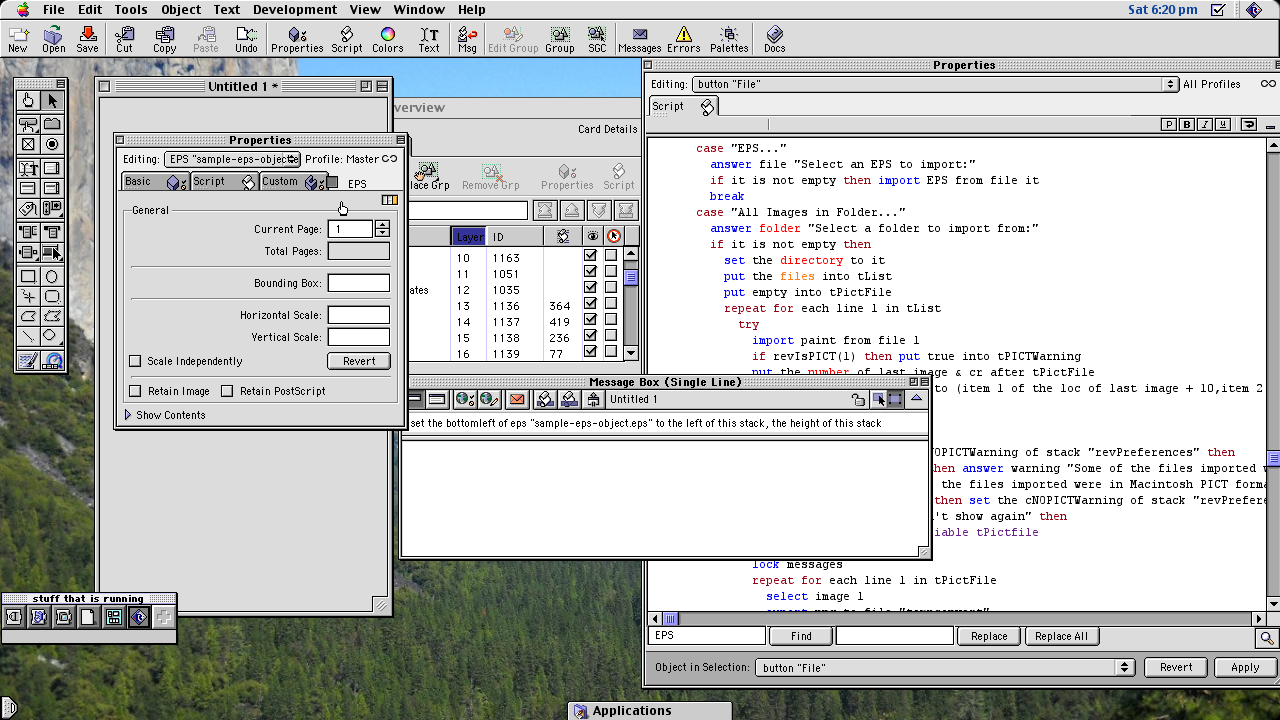Screen dimensions: 1280x720
Task: Click the lock icon in Message Box
Action: 858,400
